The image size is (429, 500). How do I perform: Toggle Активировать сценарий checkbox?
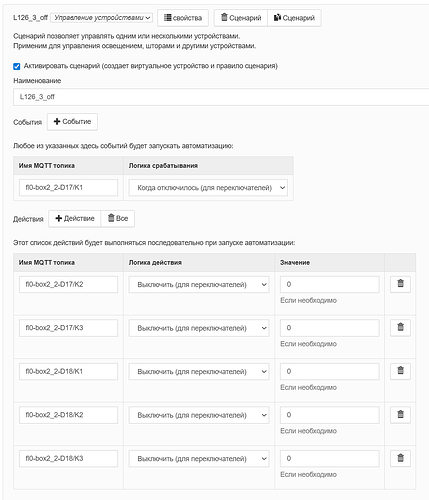pos(17,66)
